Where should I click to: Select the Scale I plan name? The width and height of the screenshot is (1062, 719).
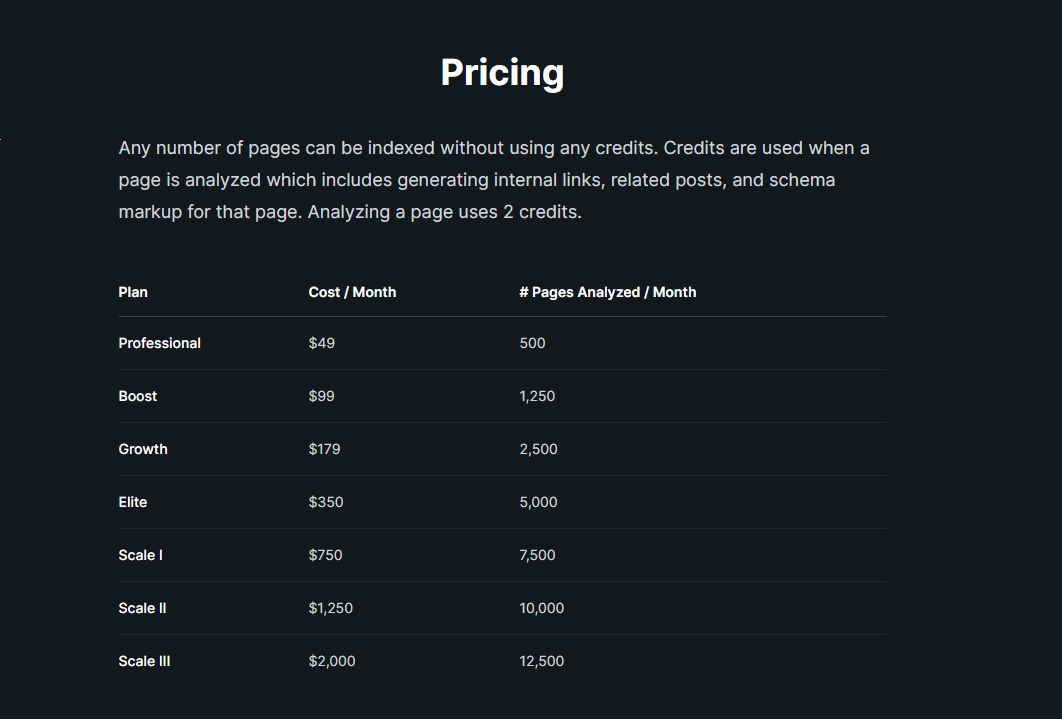click(140, 555)
